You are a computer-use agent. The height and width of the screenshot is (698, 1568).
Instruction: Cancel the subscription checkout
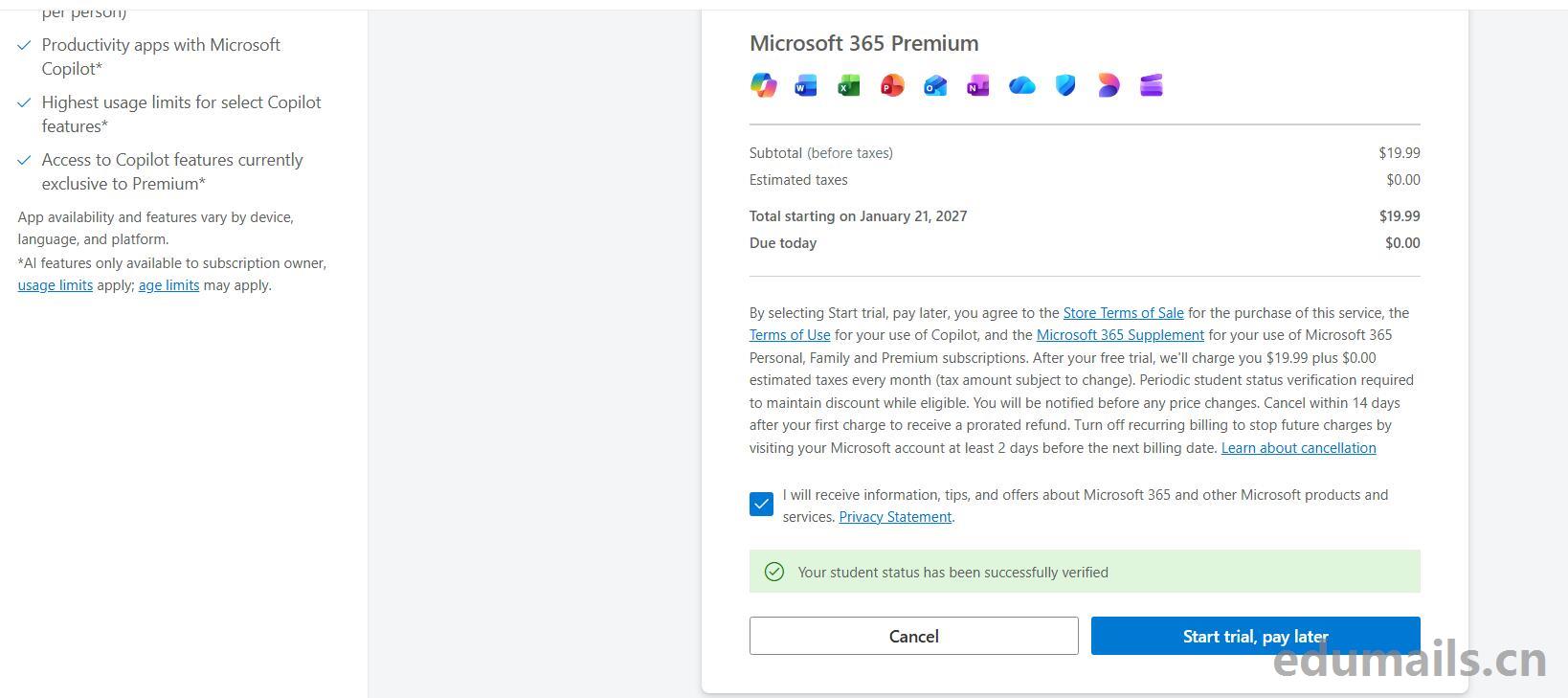tap(913, 636)
